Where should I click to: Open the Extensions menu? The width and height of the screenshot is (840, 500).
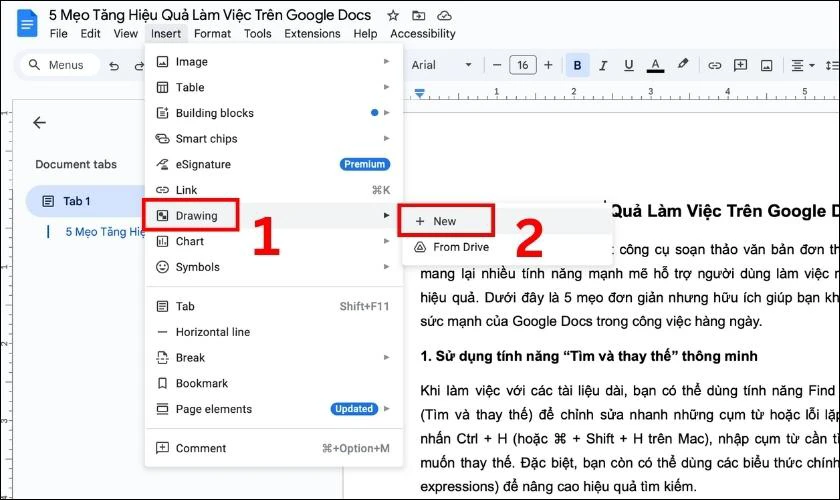pyautogui.click(x=312, y=34)
